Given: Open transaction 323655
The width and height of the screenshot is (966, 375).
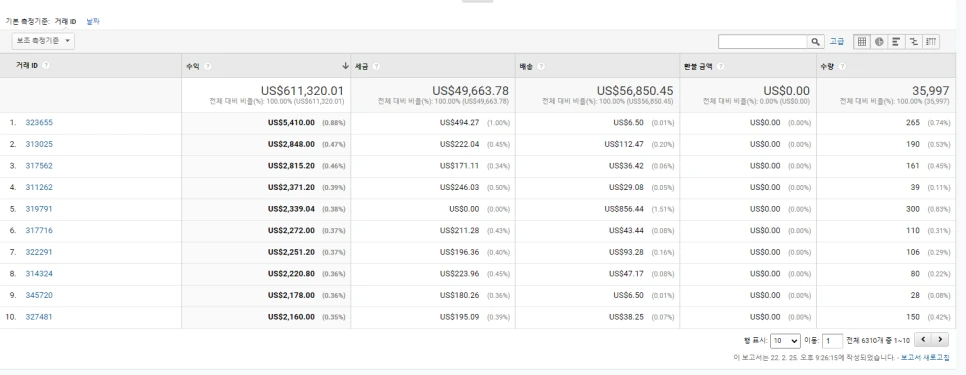Looking at the screenshot, I should tap(39, 123).
